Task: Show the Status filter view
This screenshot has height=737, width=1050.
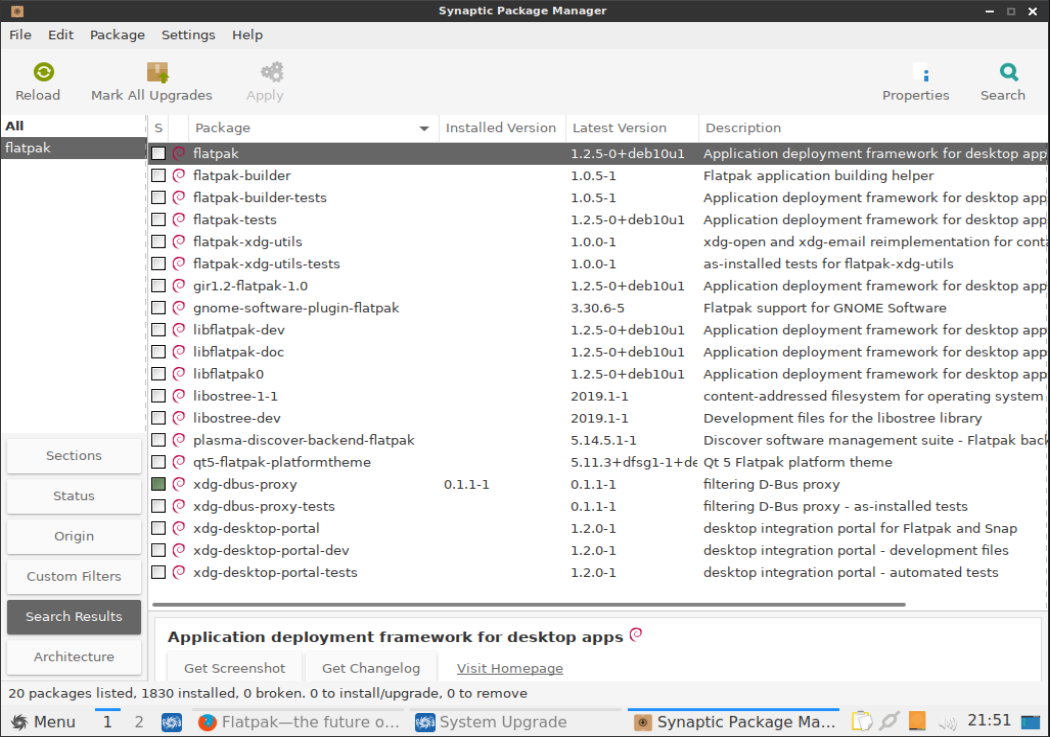Action: [x=74, y=496]
